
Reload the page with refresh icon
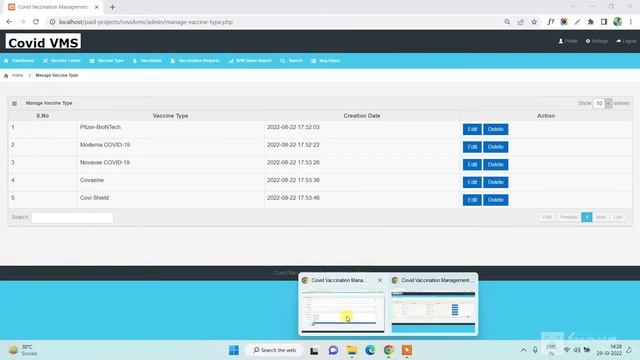tap(36, 22)
